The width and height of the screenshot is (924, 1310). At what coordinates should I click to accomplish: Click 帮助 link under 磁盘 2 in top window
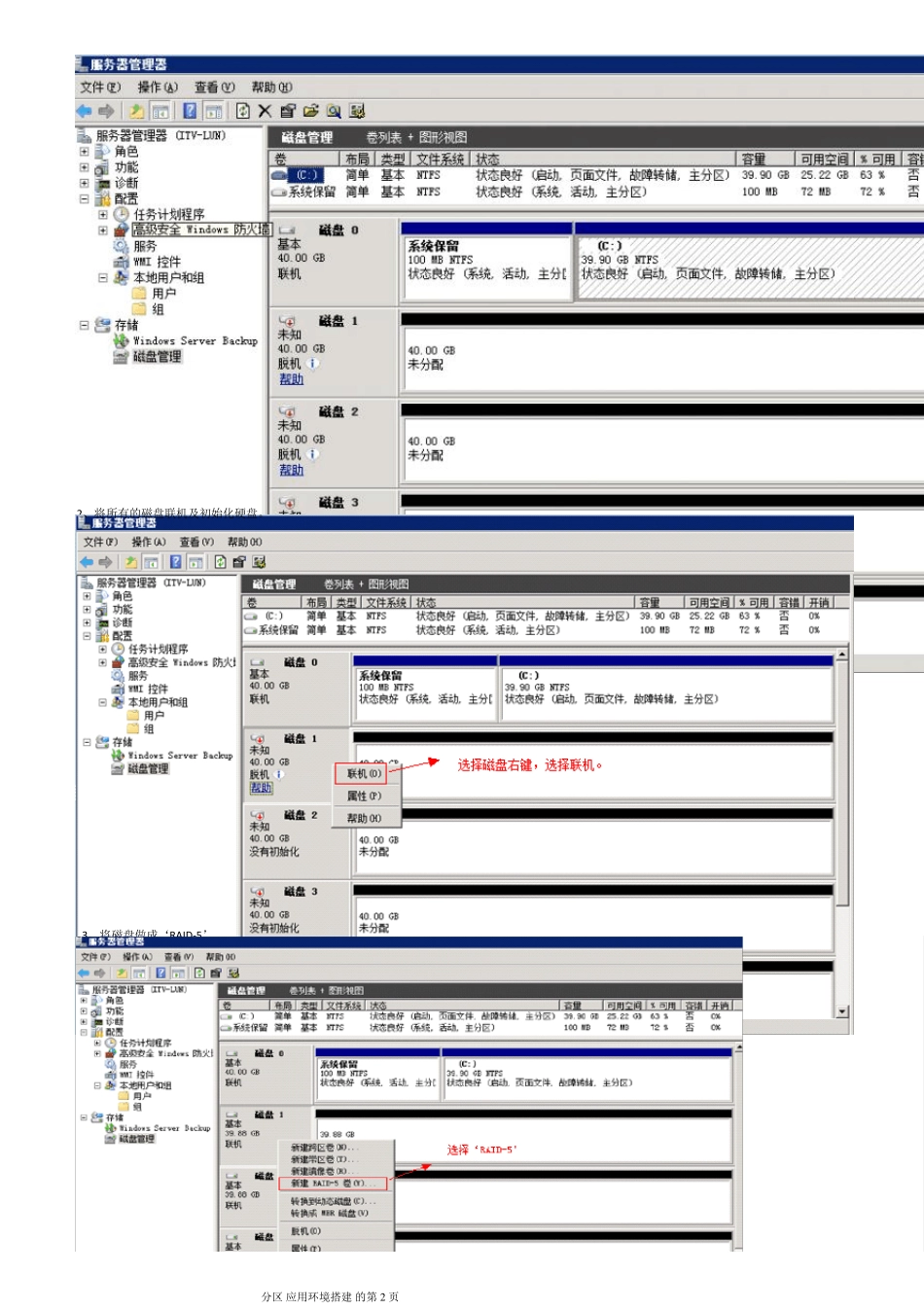[x=291, y=470]
